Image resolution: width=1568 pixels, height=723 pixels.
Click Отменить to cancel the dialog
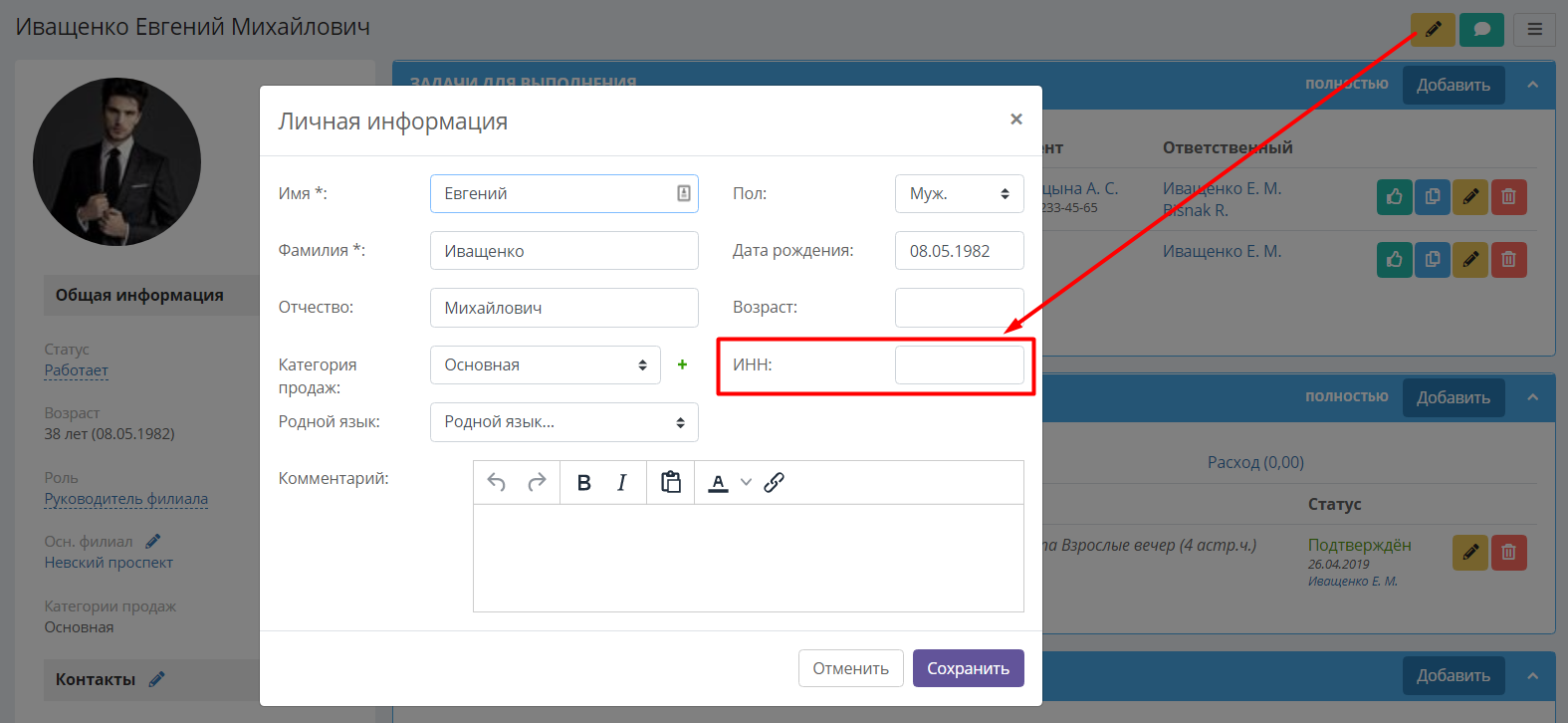pos(851,668)
